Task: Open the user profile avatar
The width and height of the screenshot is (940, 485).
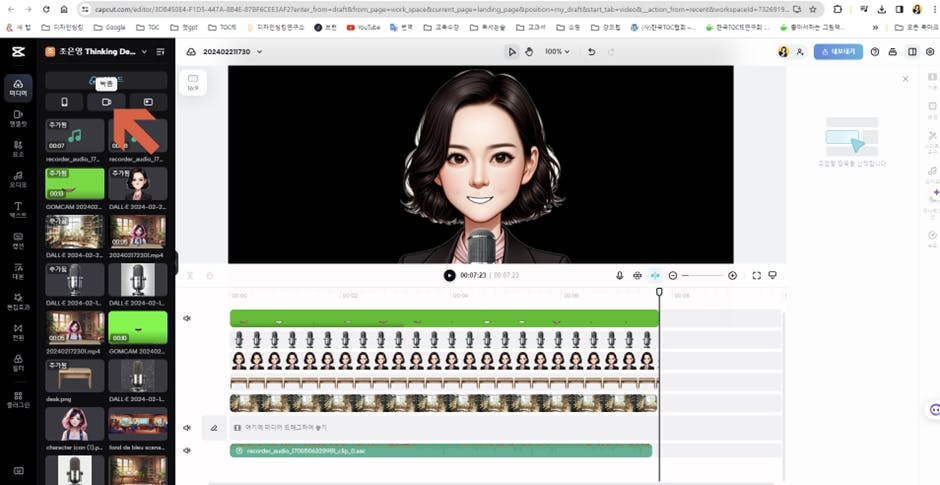Action: coord(783,52)
